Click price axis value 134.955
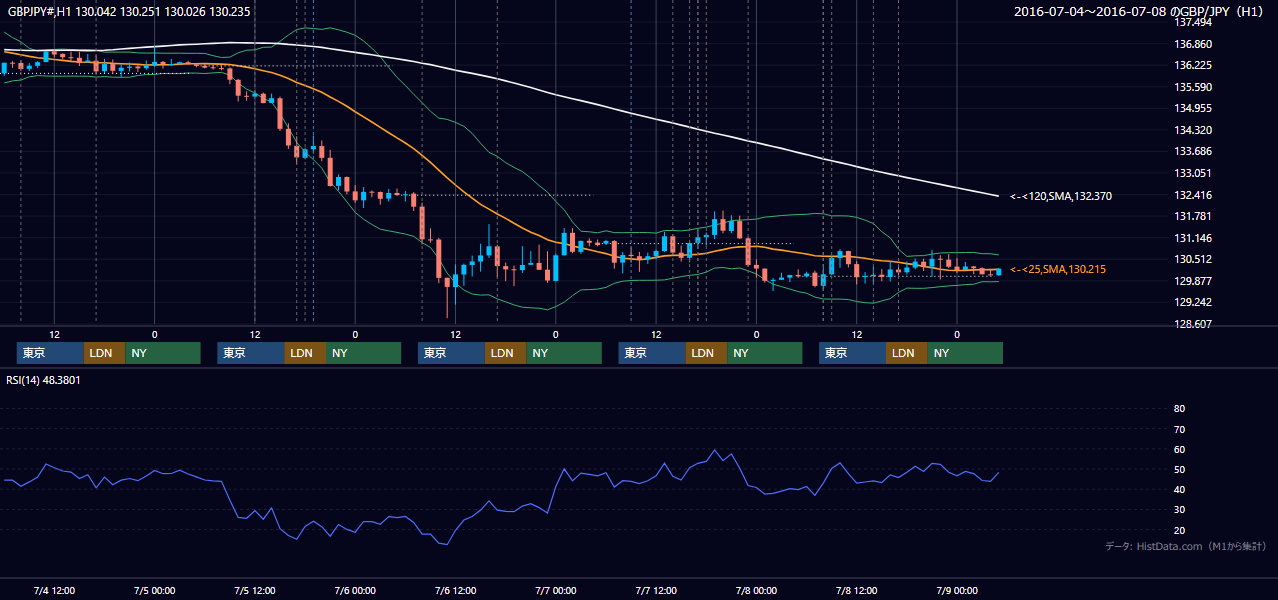 point(1193,108)
